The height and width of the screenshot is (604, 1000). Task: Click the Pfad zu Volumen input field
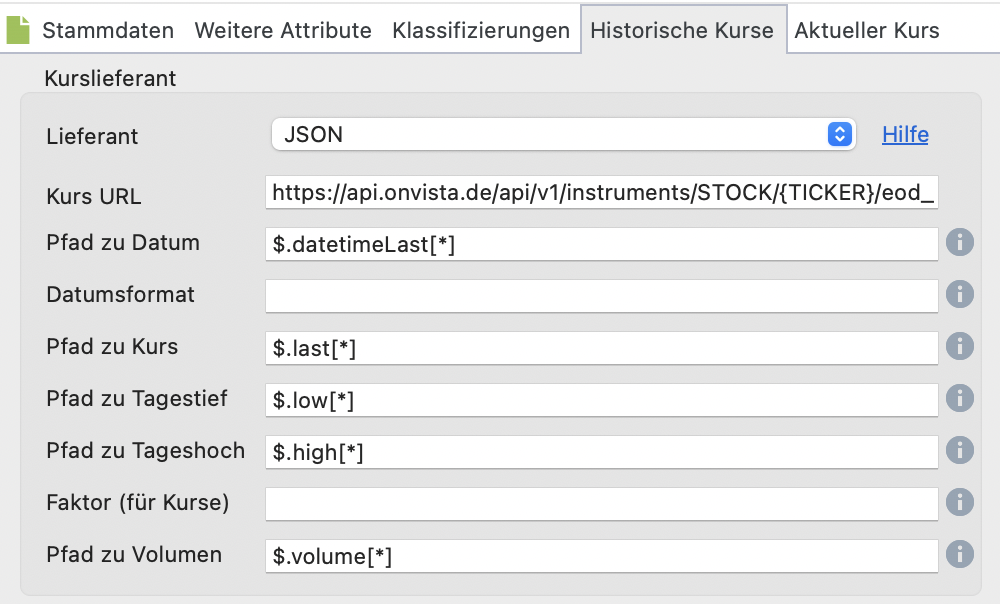coord(601,555)
